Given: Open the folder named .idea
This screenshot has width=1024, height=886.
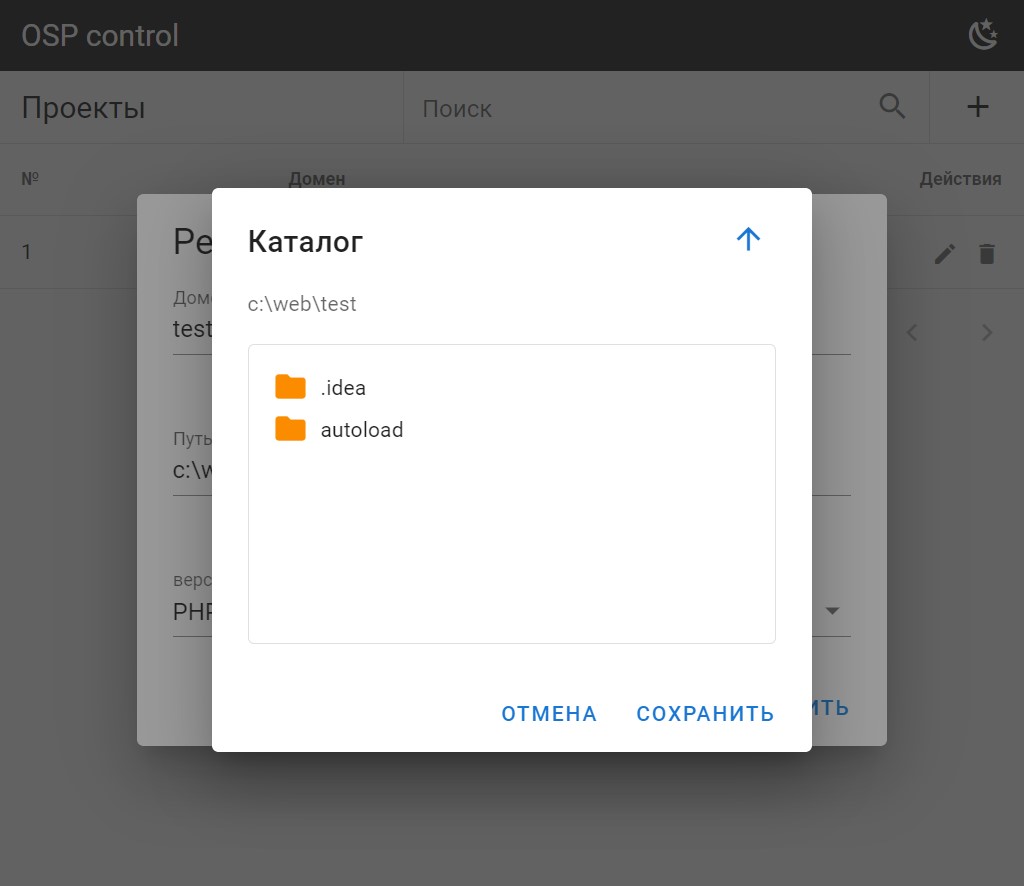Looking at the screenshot, I should coord(343,388).
